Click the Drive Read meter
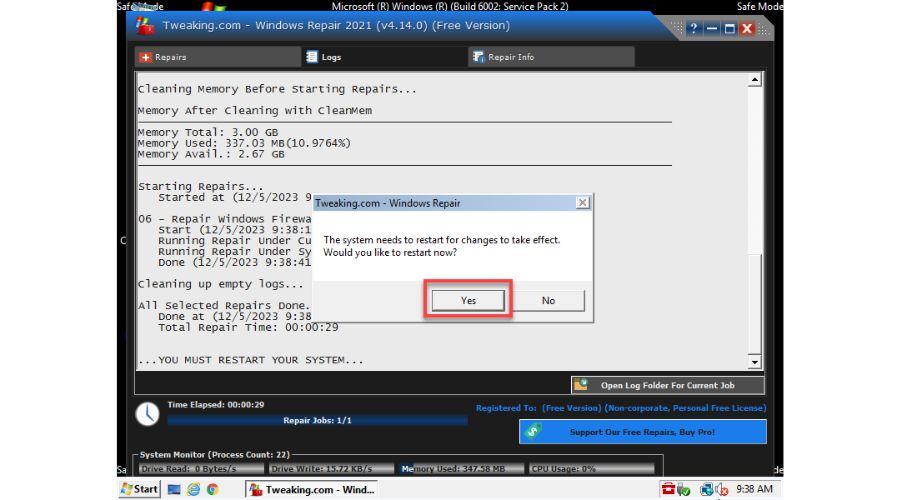 tap(201, 468)
